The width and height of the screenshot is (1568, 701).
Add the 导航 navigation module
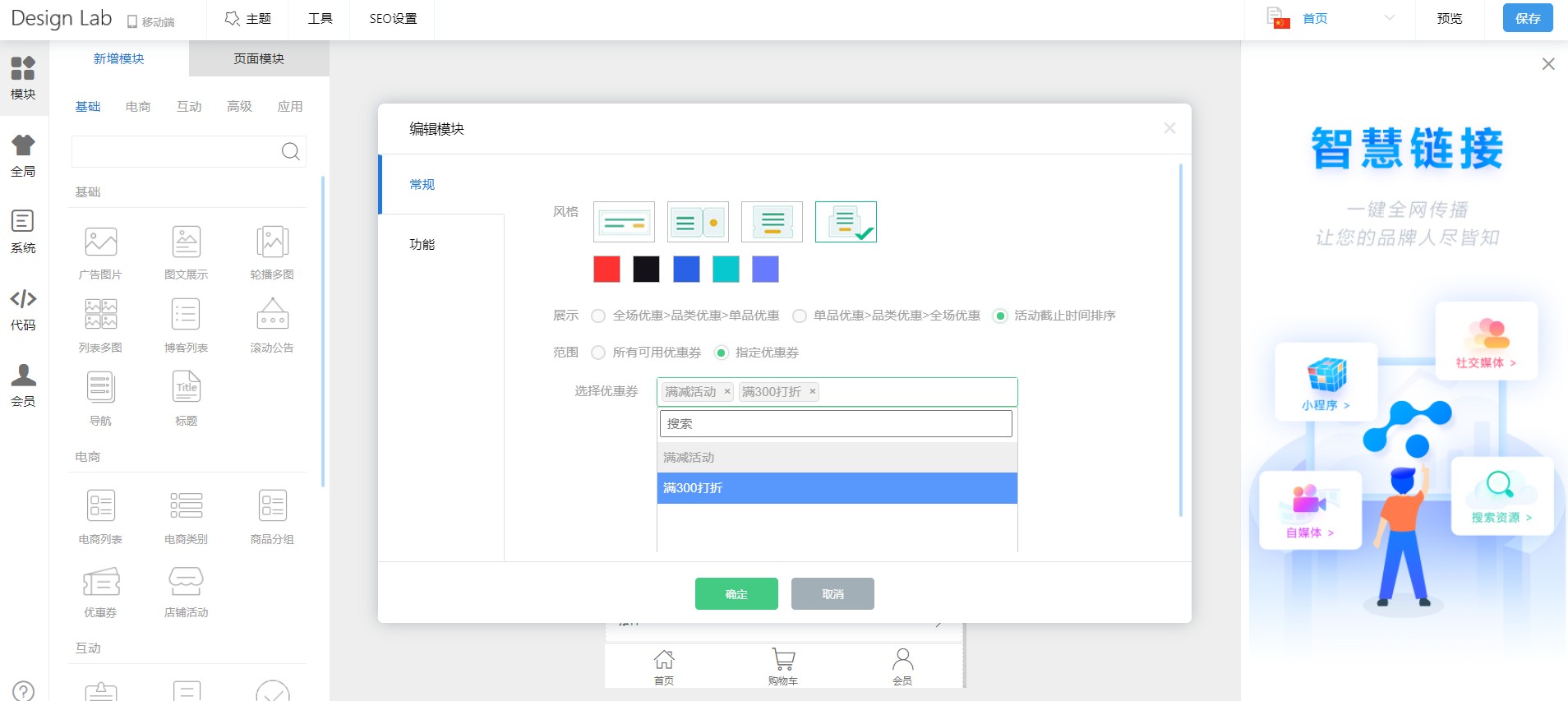(100, 399)
